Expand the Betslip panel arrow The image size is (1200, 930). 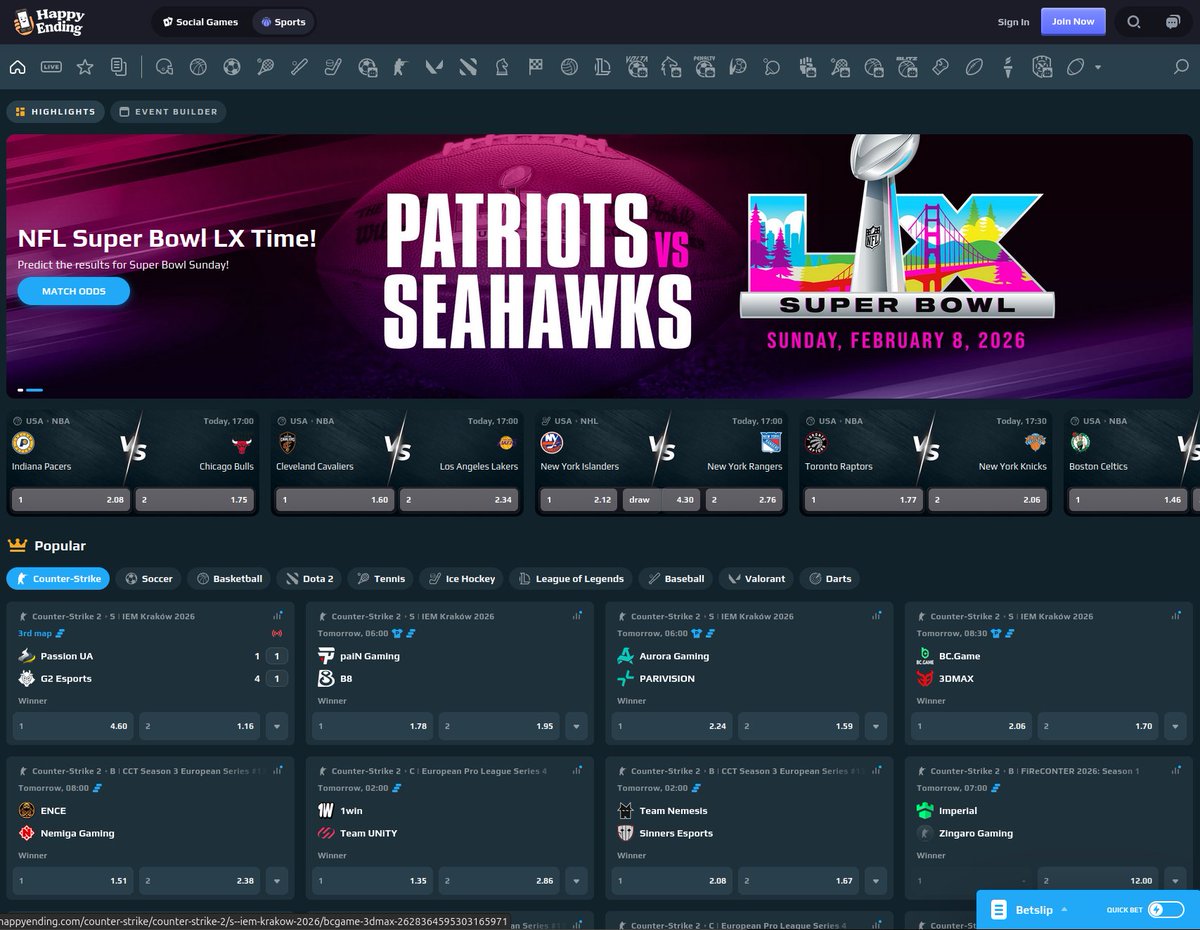click(x=1064, y=909)
